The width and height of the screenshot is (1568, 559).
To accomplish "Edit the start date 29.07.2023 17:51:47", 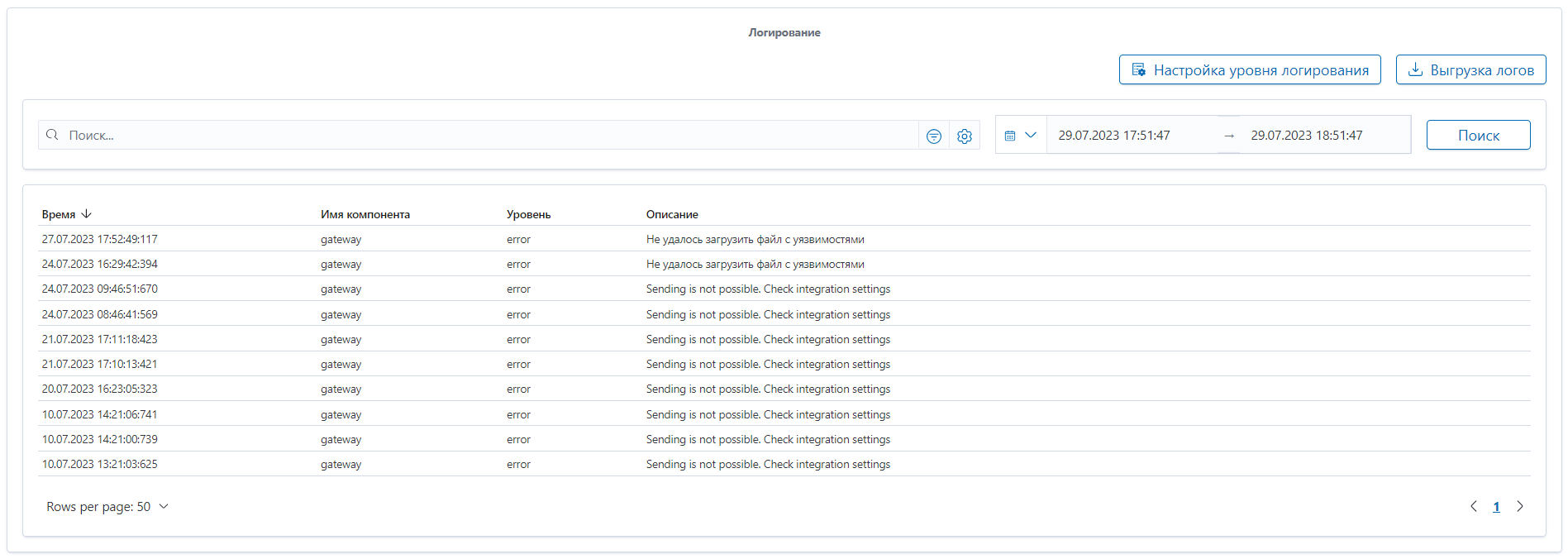I will (1114, 135).
